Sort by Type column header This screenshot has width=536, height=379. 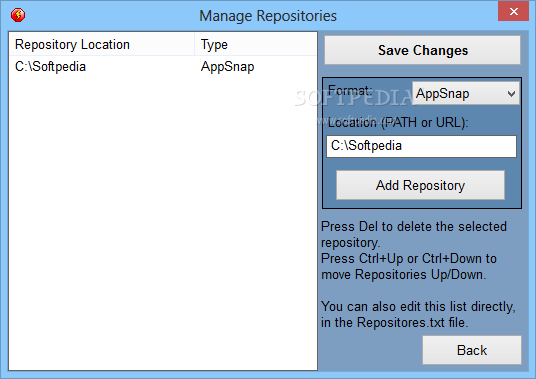pyautogui.click(x=256, y=44)
